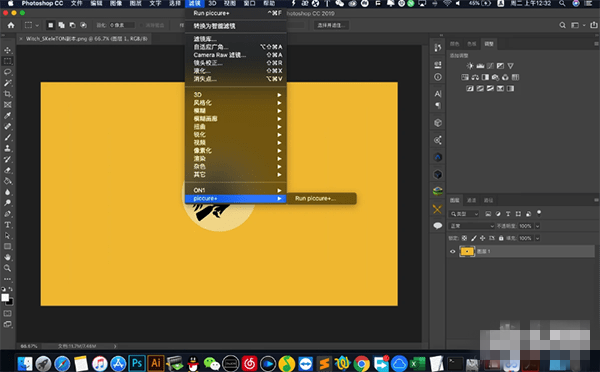Pick the Crop tool
This screenshot has width=600, height=372.
(7, 94)
